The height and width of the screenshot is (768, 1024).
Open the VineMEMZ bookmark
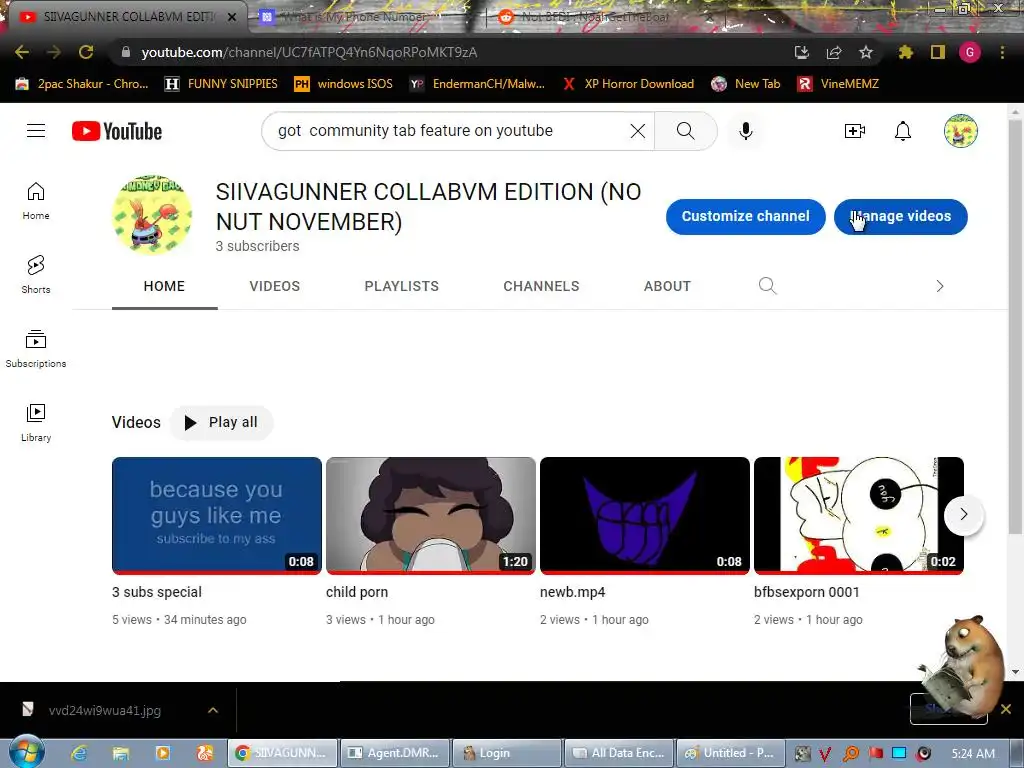click(x=838, y=84)
